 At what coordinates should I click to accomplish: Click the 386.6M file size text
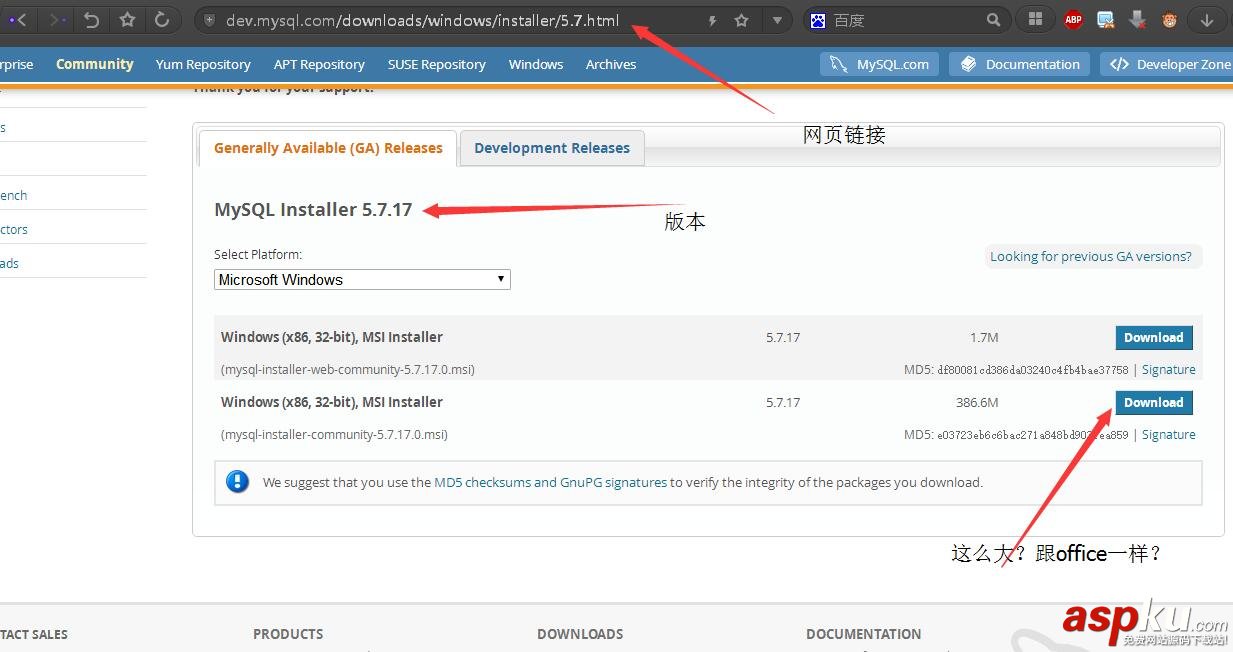pyautogui.click(x=977, y=403)
